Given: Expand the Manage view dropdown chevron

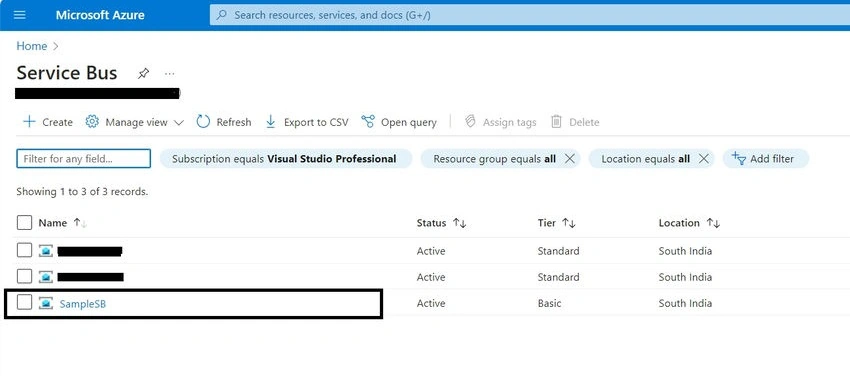Looking at the screenshot, I should pyautogui.click(x=178, y=123).
